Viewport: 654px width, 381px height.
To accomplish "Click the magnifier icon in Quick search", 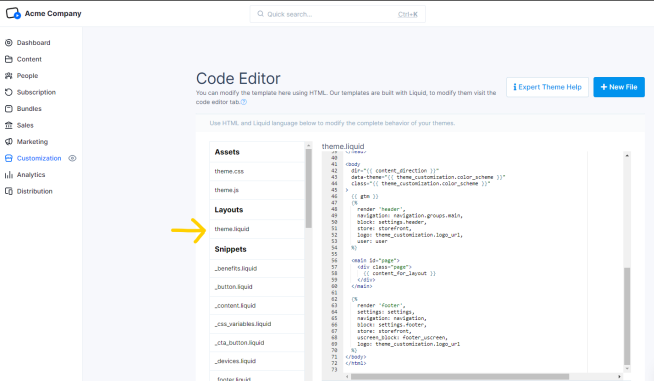I will click(260, 14).
